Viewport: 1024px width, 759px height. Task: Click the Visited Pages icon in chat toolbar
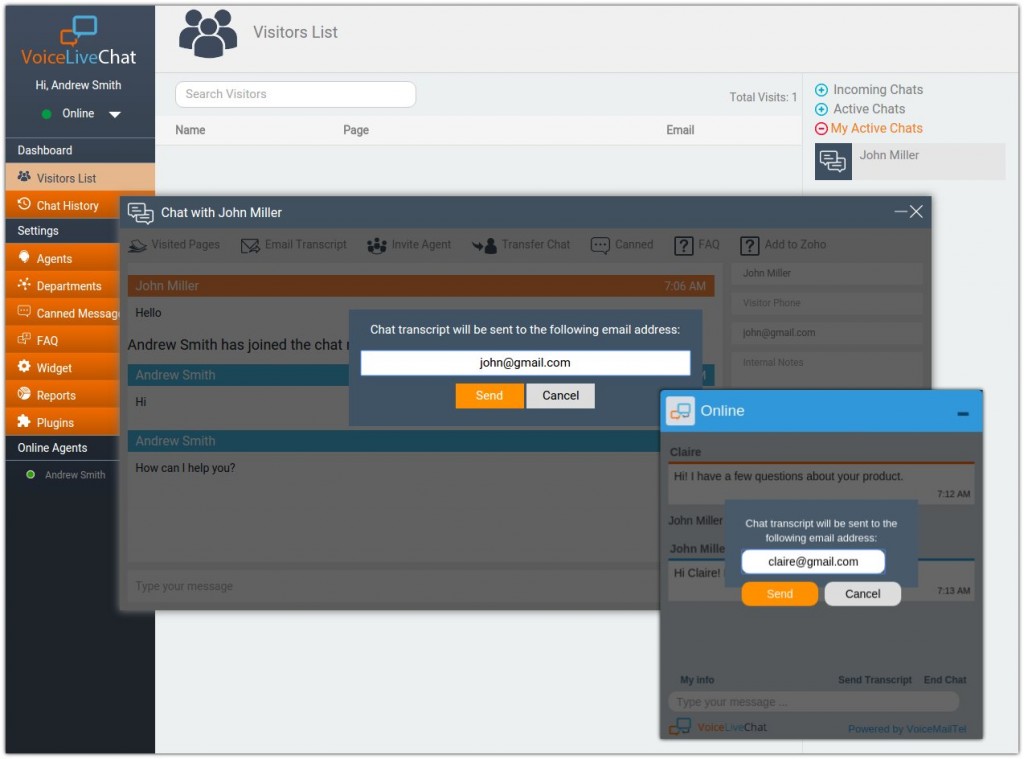point(138,245)
